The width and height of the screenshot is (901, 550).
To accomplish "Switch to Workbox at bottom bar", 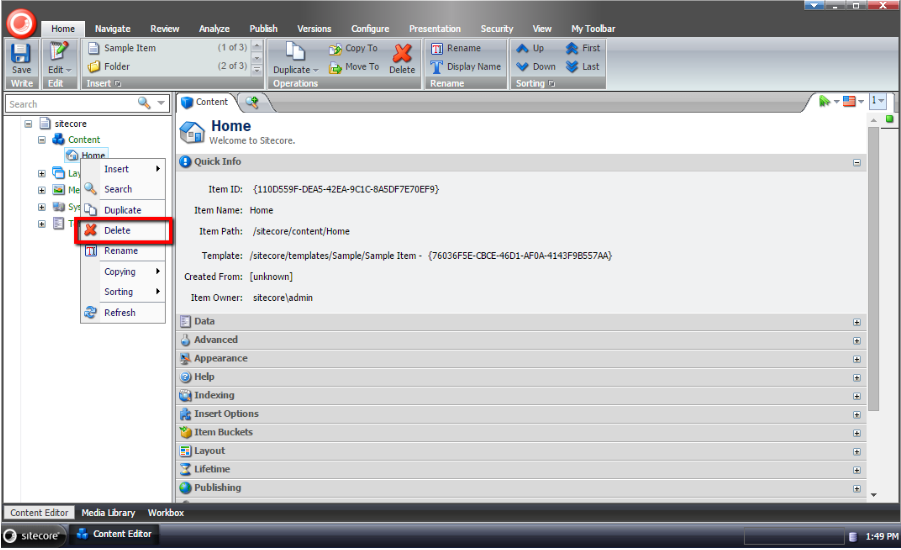I will (x=165, y=513).
